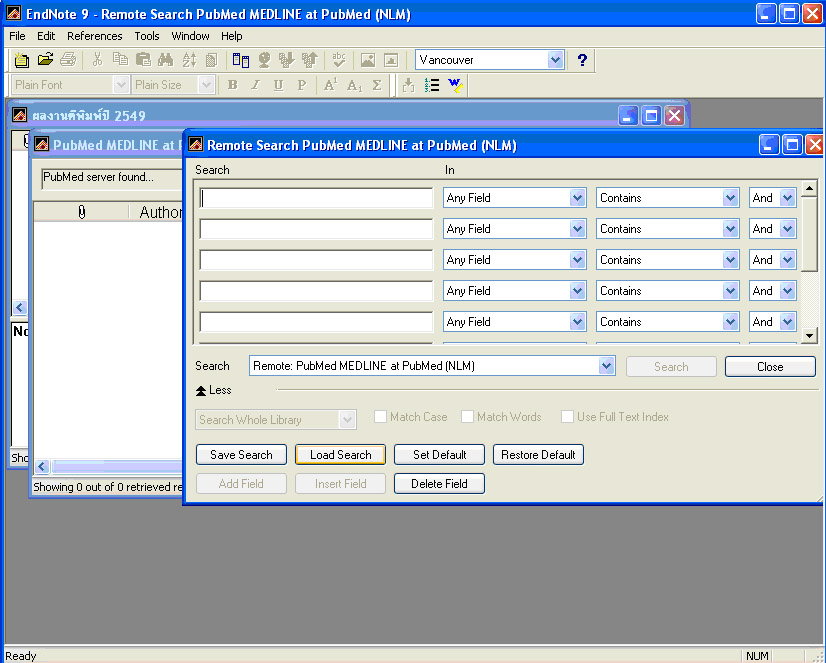Click the Plain text P icon

301,85
